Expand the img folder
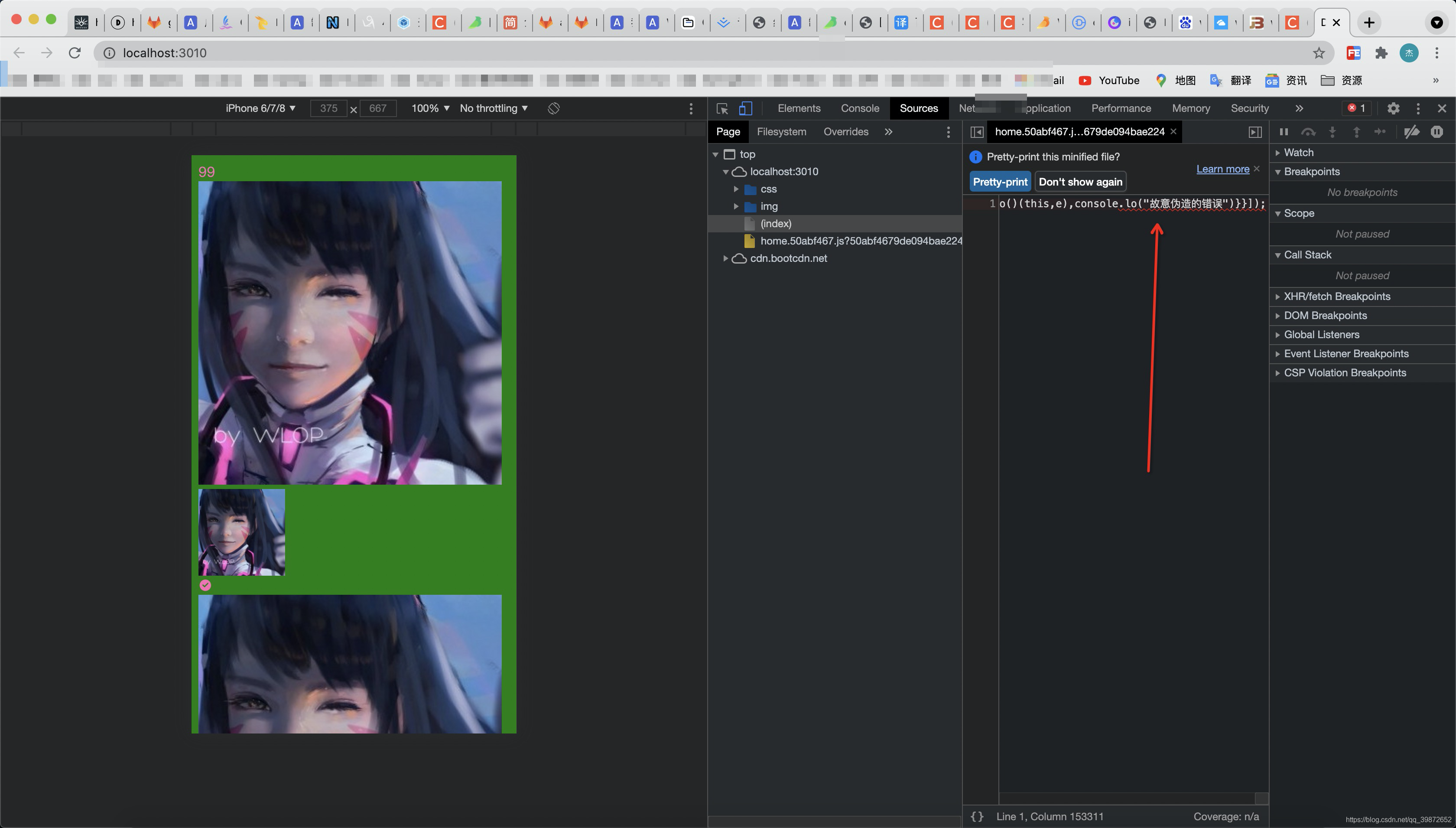 (x=736, y=206)
